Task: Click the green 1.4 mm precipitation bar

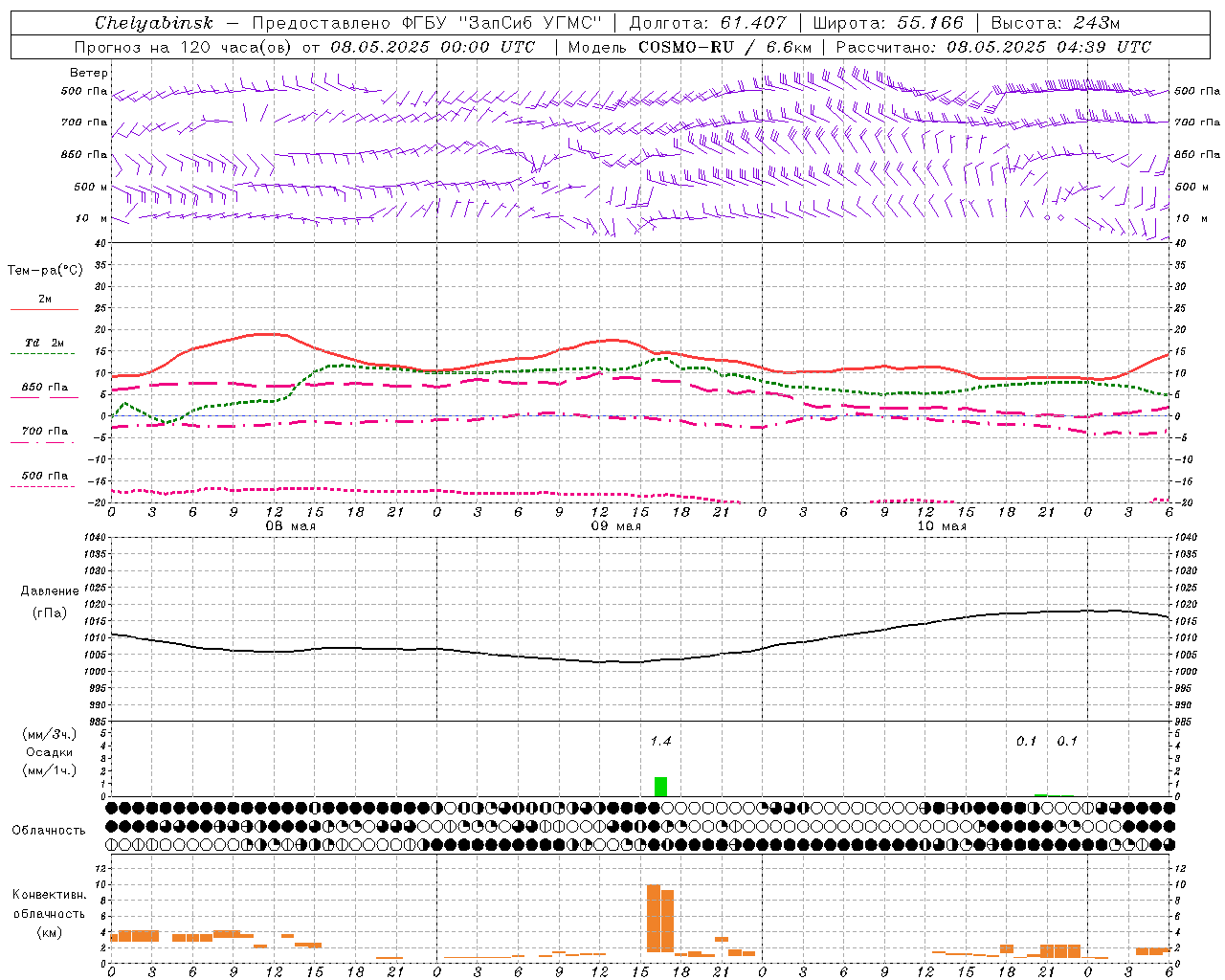Action: [x=660, y=786]
